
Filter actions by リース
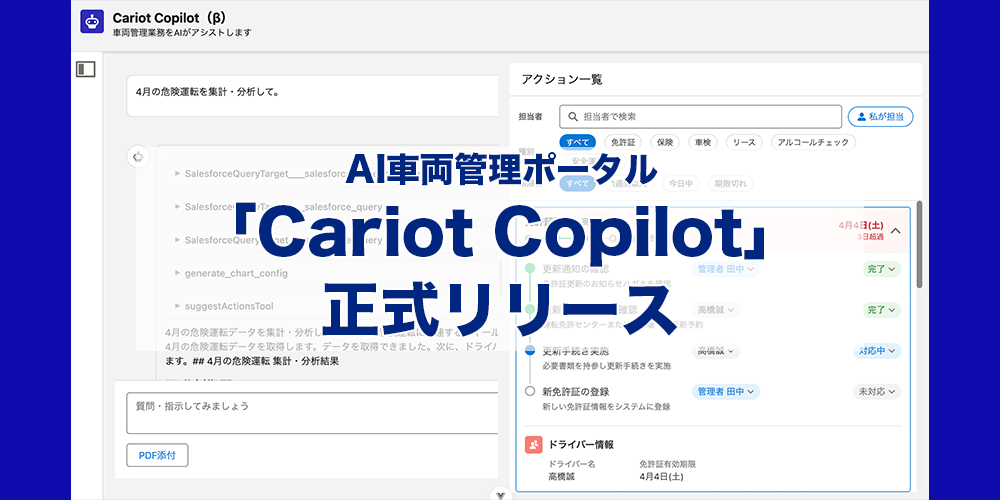coord(744,142)
